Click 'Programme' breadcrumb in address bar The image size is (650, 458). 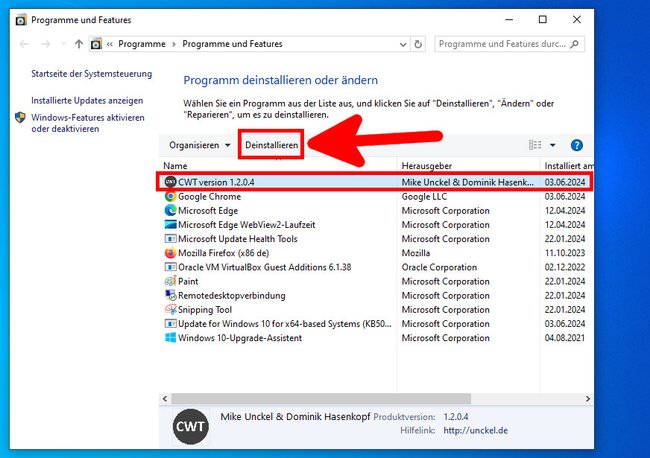click(x=142, y=44)
